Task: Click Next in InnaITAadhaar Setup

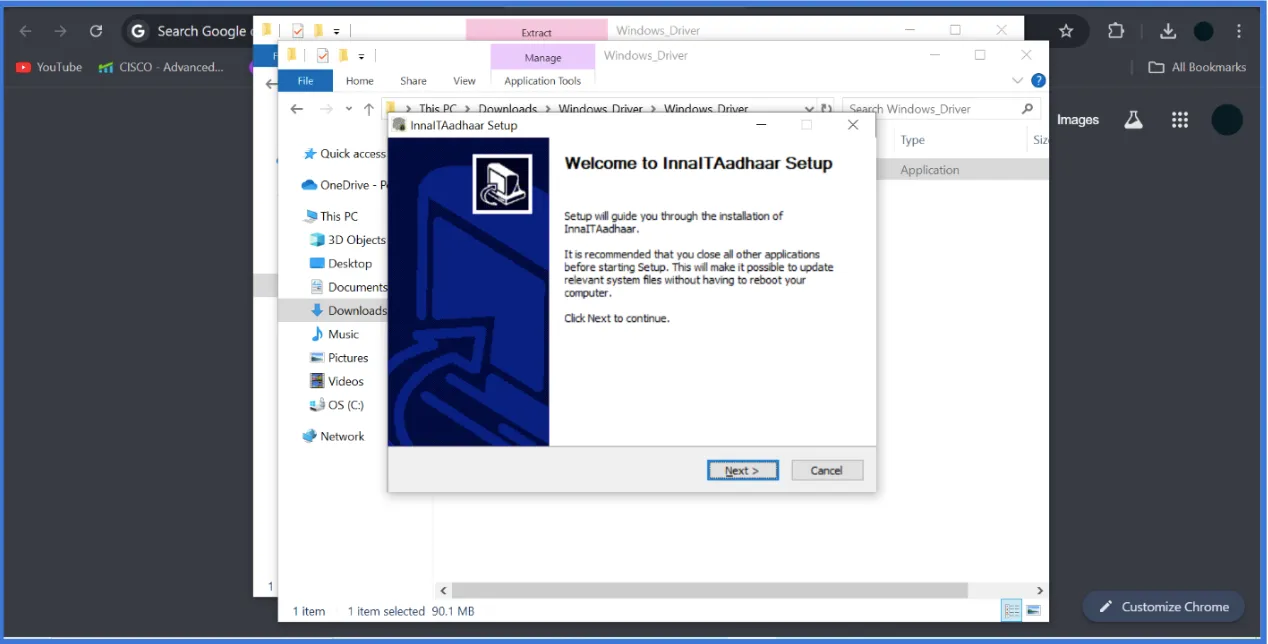Action: coord(742,470)
